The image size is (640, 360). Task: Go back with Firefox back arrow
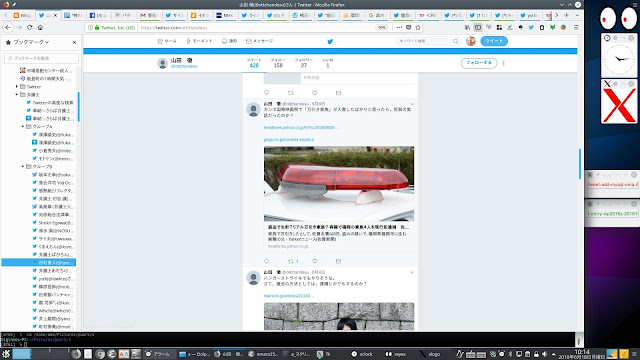[x=8, y=27]
